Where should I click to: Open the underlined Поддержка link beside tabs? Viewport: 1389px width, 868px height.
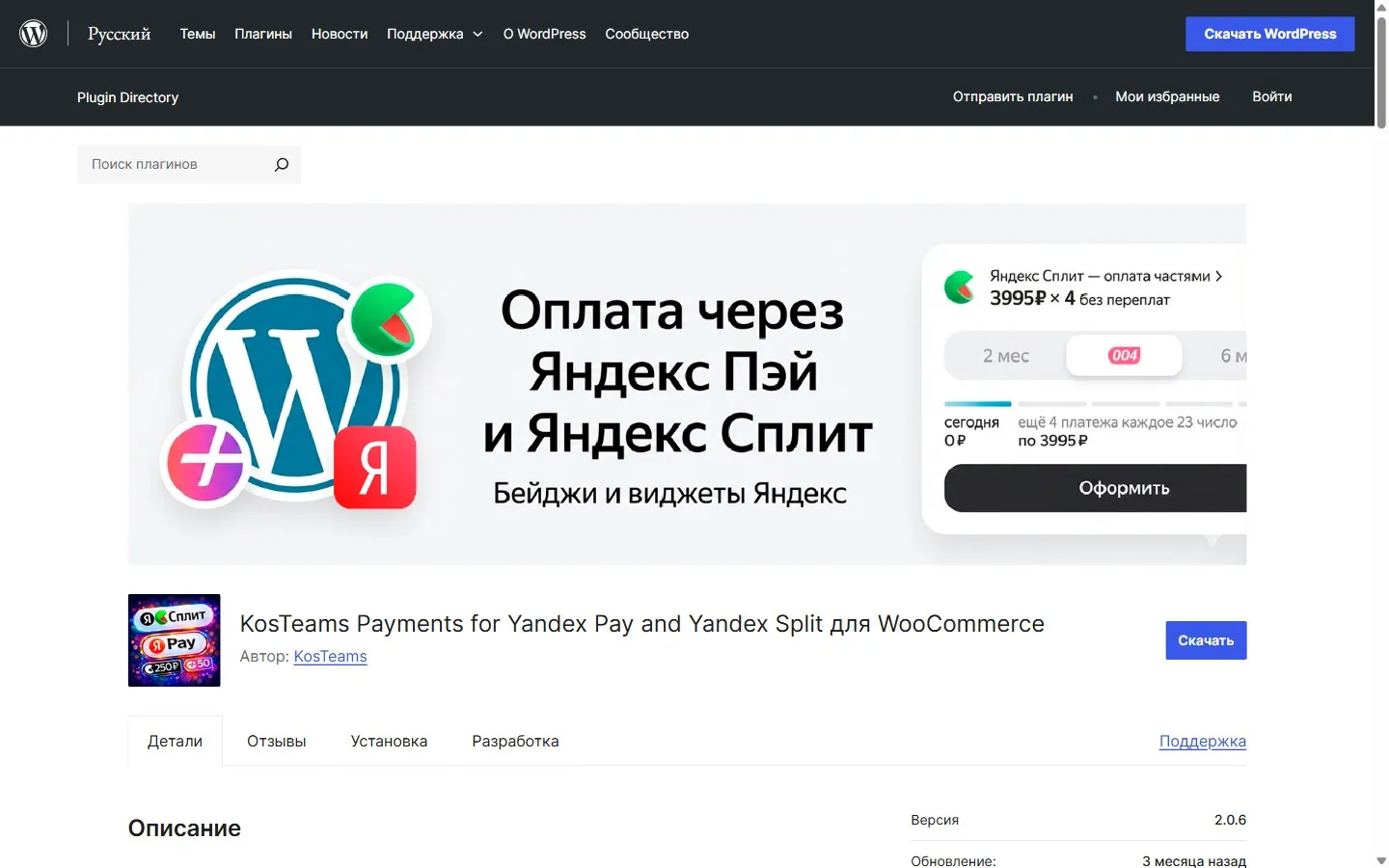pyautogui.click(x=1203, y=741)
